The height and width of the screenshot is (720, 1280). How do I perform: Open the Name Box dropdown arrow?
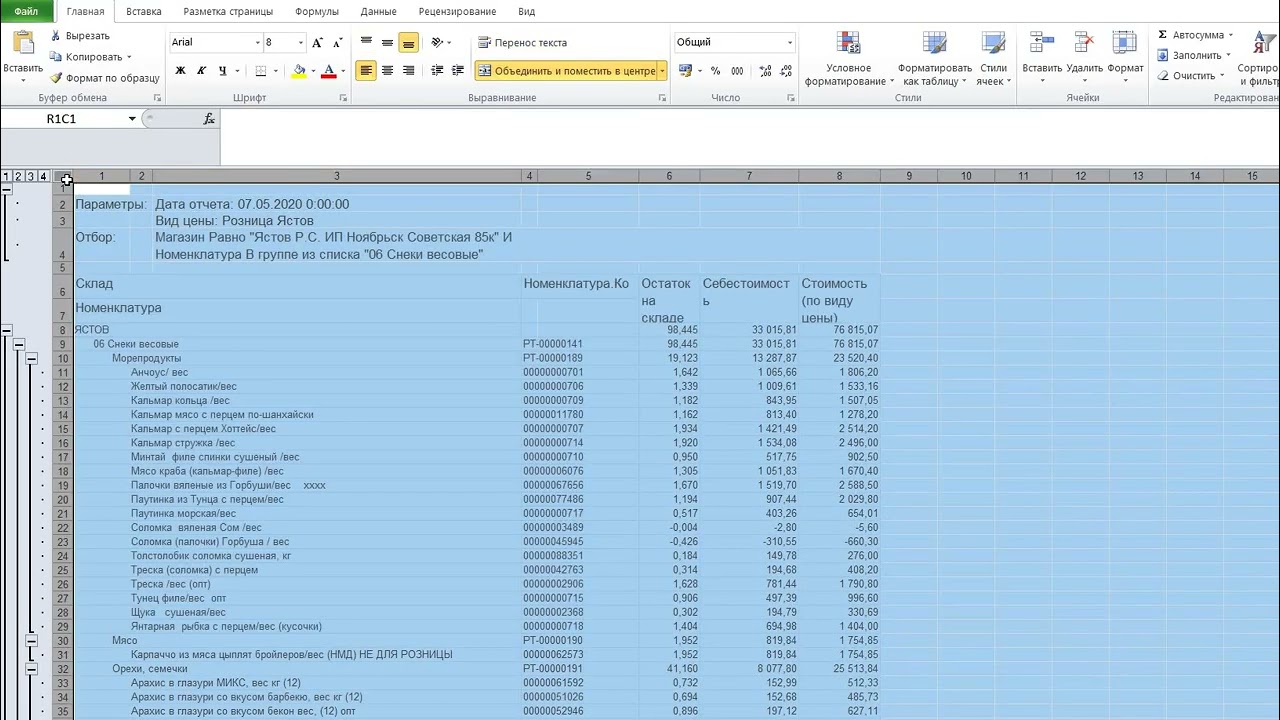[132, 119]
